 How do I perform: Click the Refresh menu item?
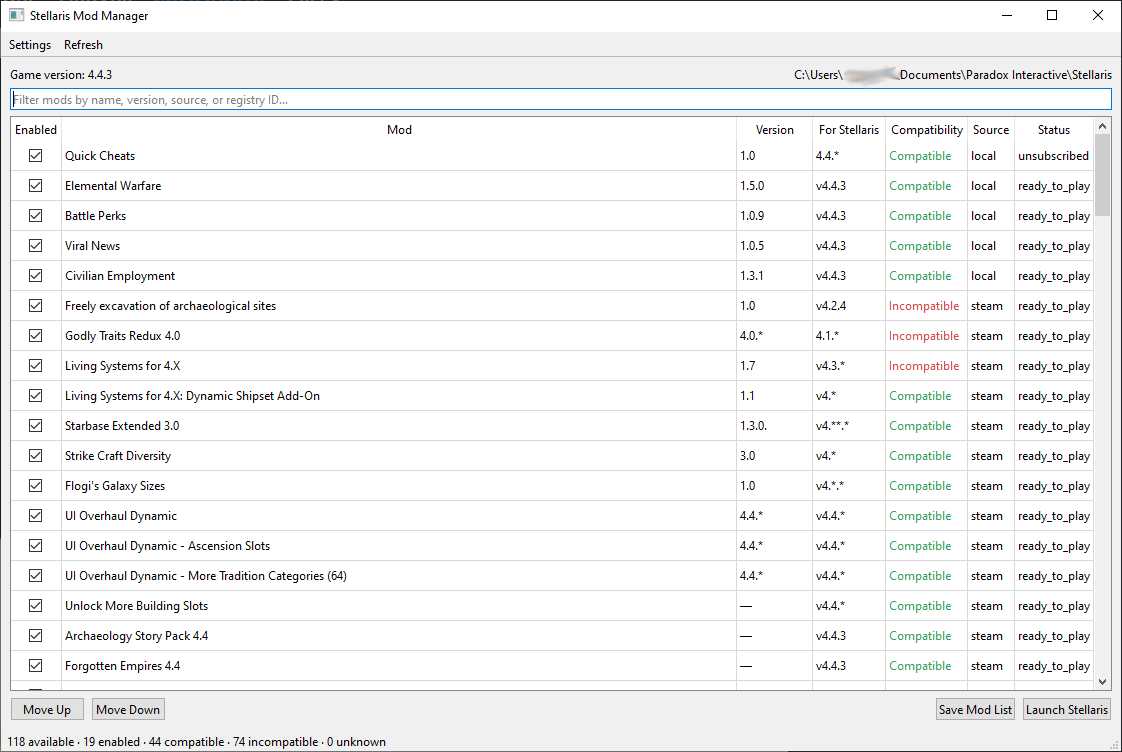(x=83, y=44)
